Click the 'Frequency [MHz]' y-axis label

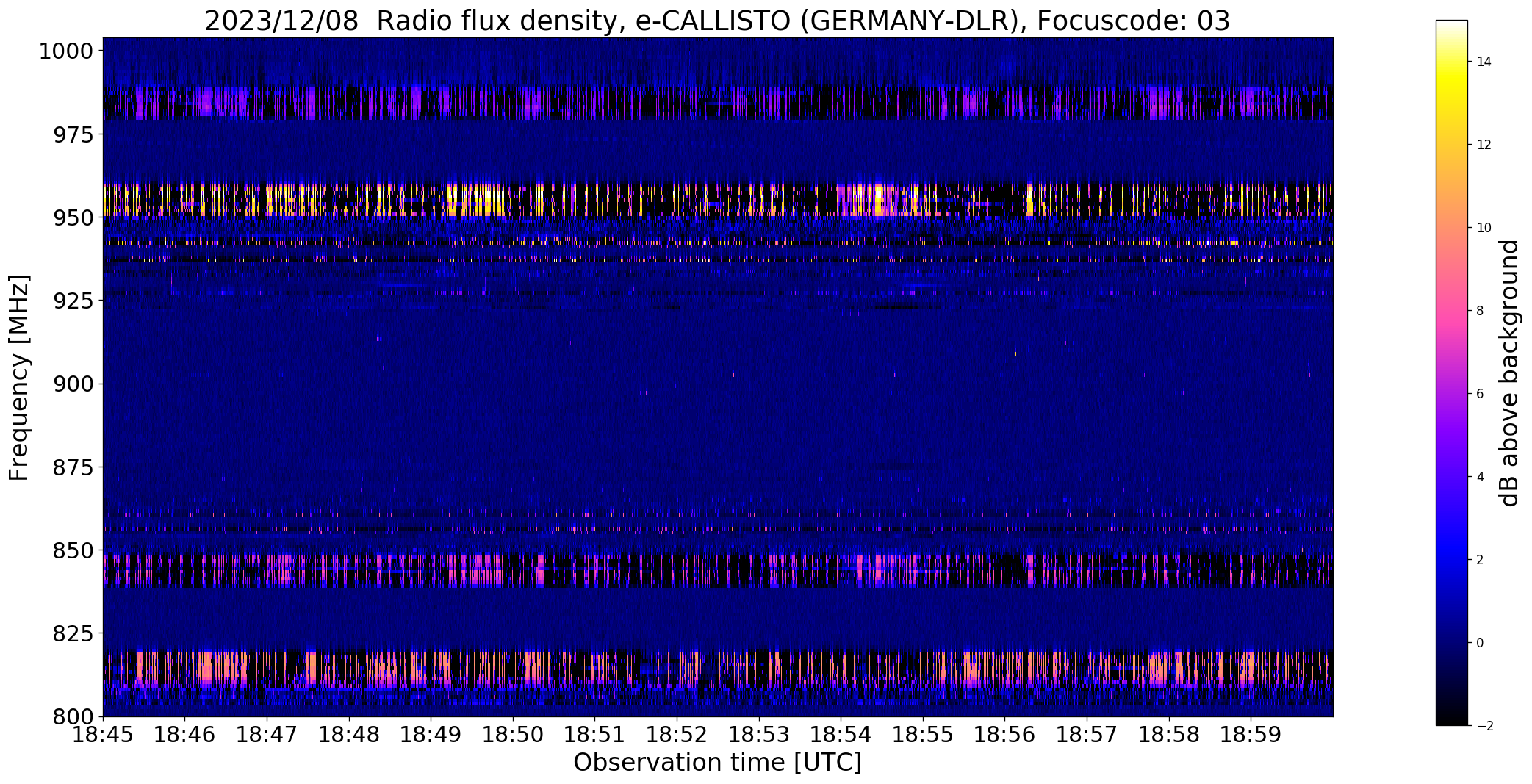(x=19, y=377)
